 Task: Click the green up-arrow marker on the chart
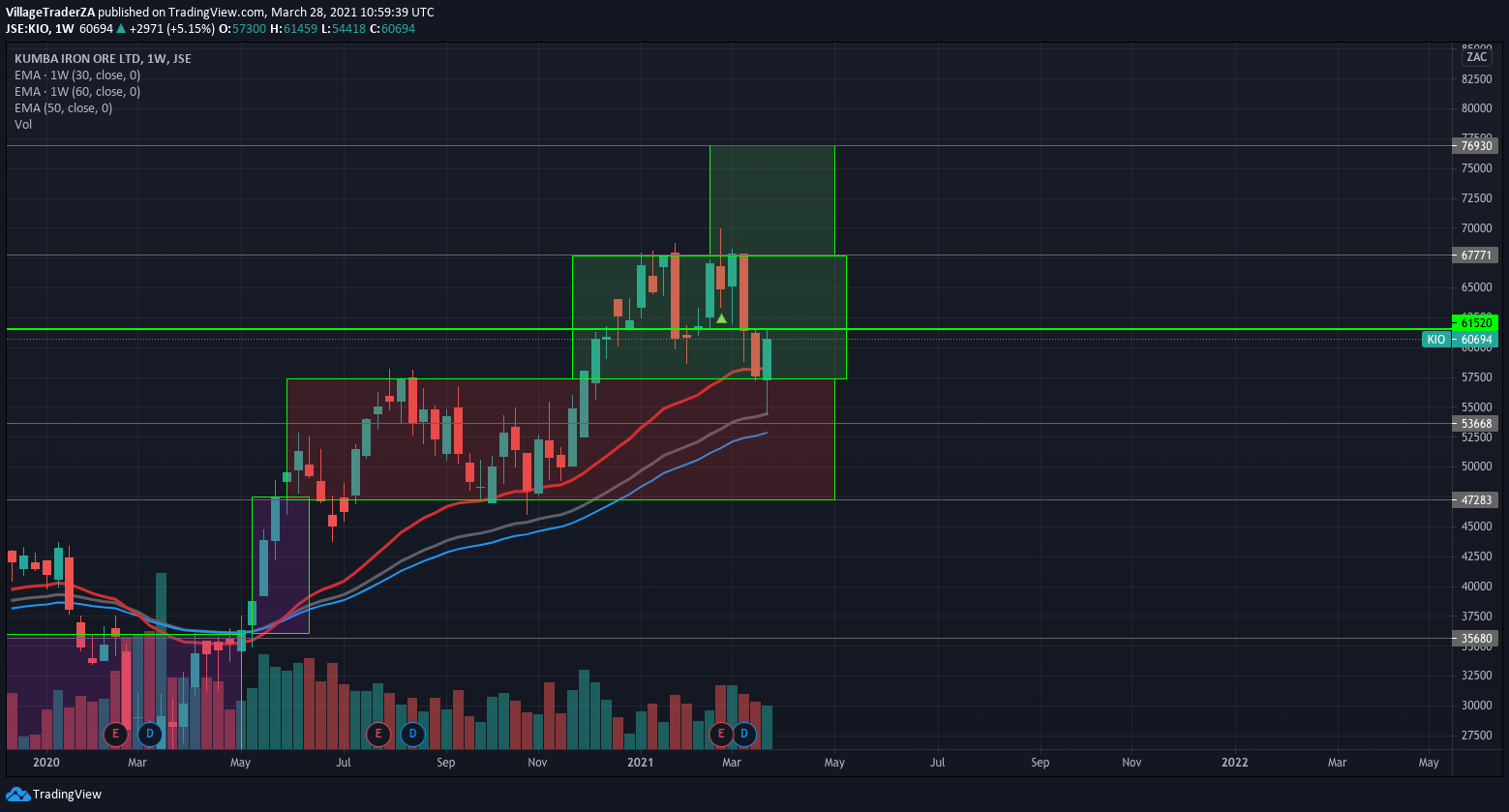(x=721, y=318)
